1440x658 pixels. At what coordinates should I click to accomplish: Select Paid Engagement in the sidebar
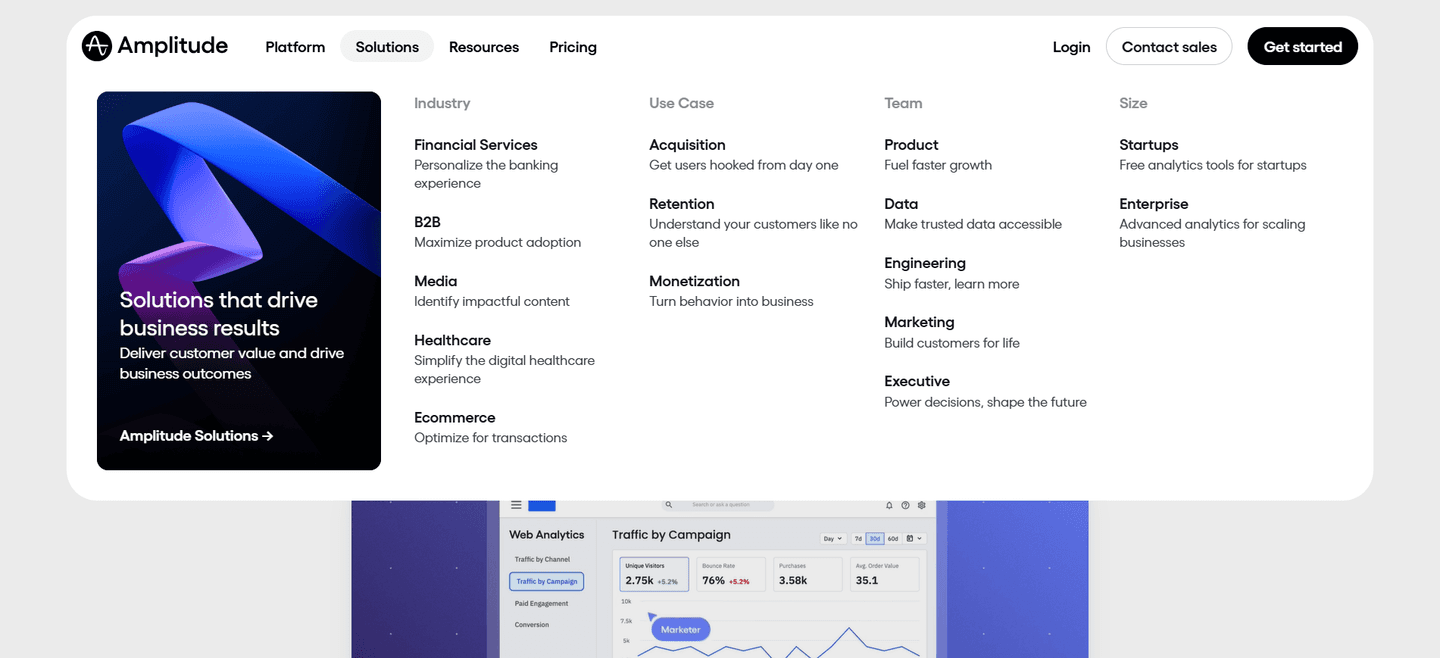tap(541, 603)
